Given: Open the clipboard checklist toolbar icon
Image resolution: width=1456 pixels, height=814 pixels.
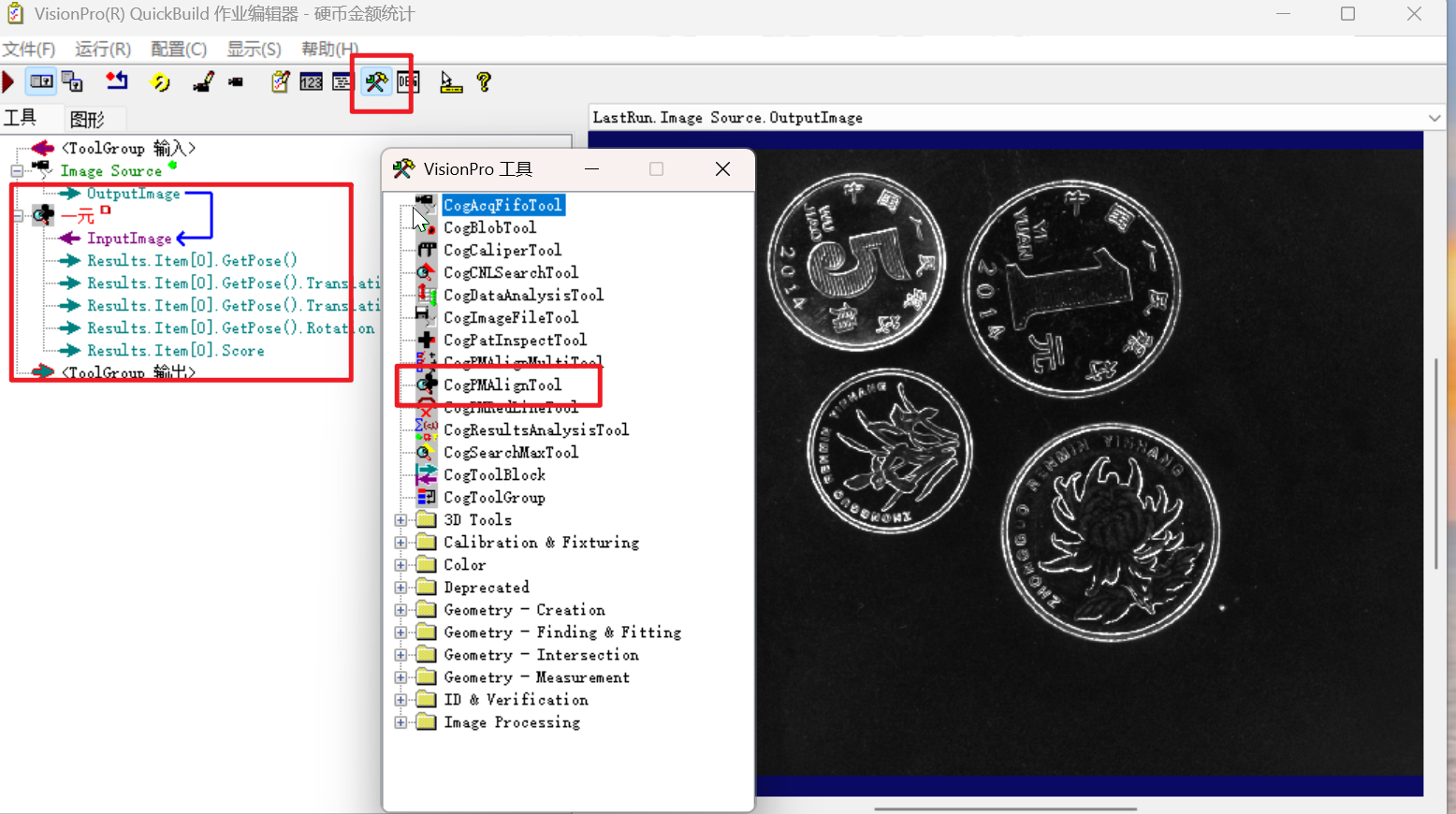Looking at the screenshot, I should point(280,82).
